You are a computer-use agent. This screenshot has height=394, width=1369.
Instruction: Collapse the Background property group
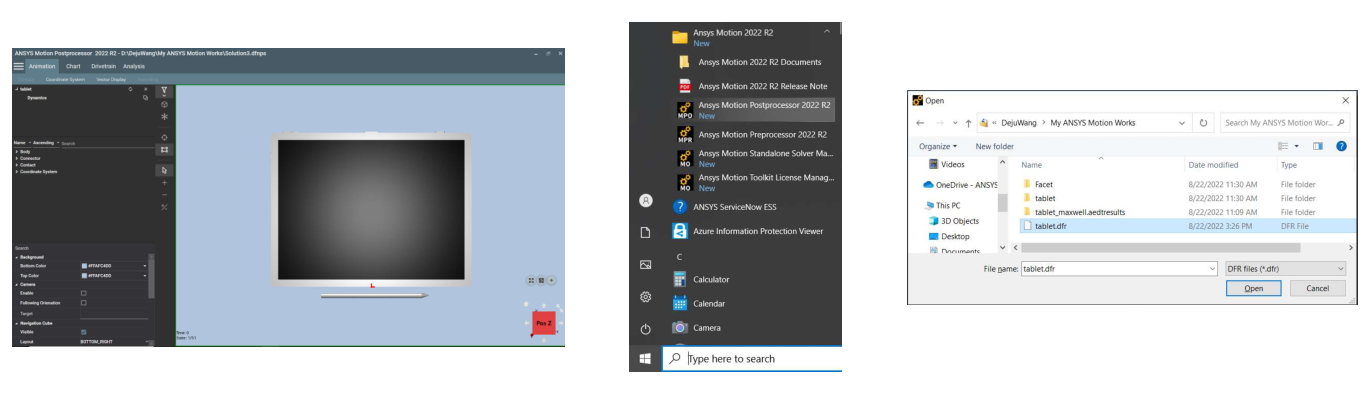(x=16, y=257)
